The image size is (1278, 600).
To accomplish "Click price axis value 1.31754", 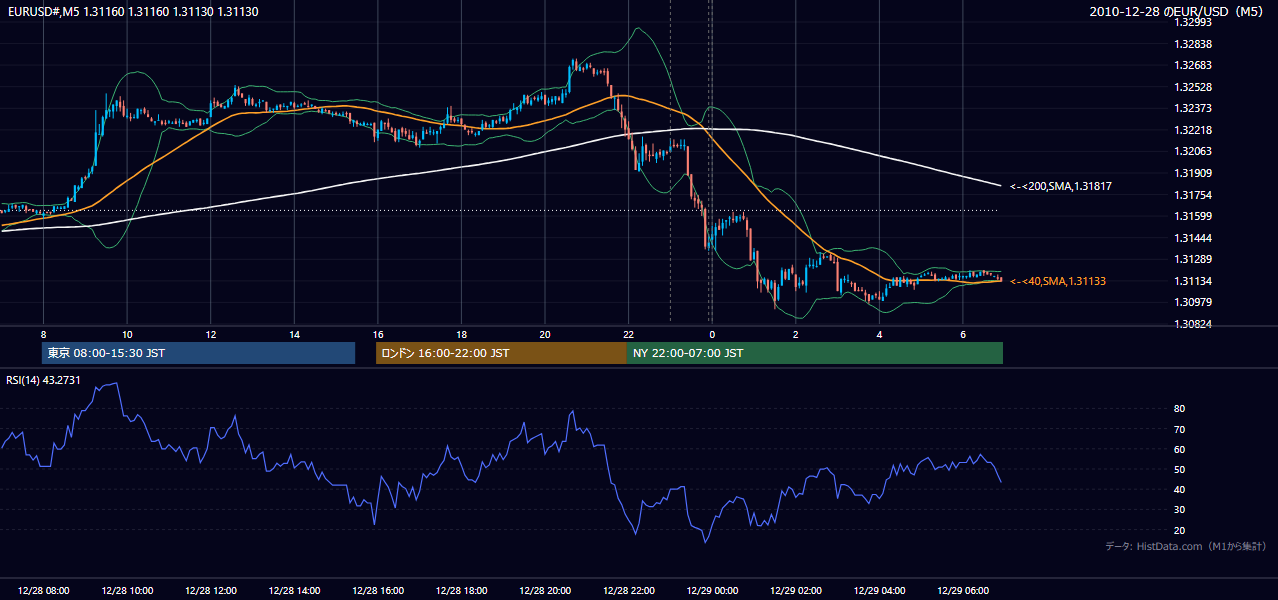I will point(1193,194).
